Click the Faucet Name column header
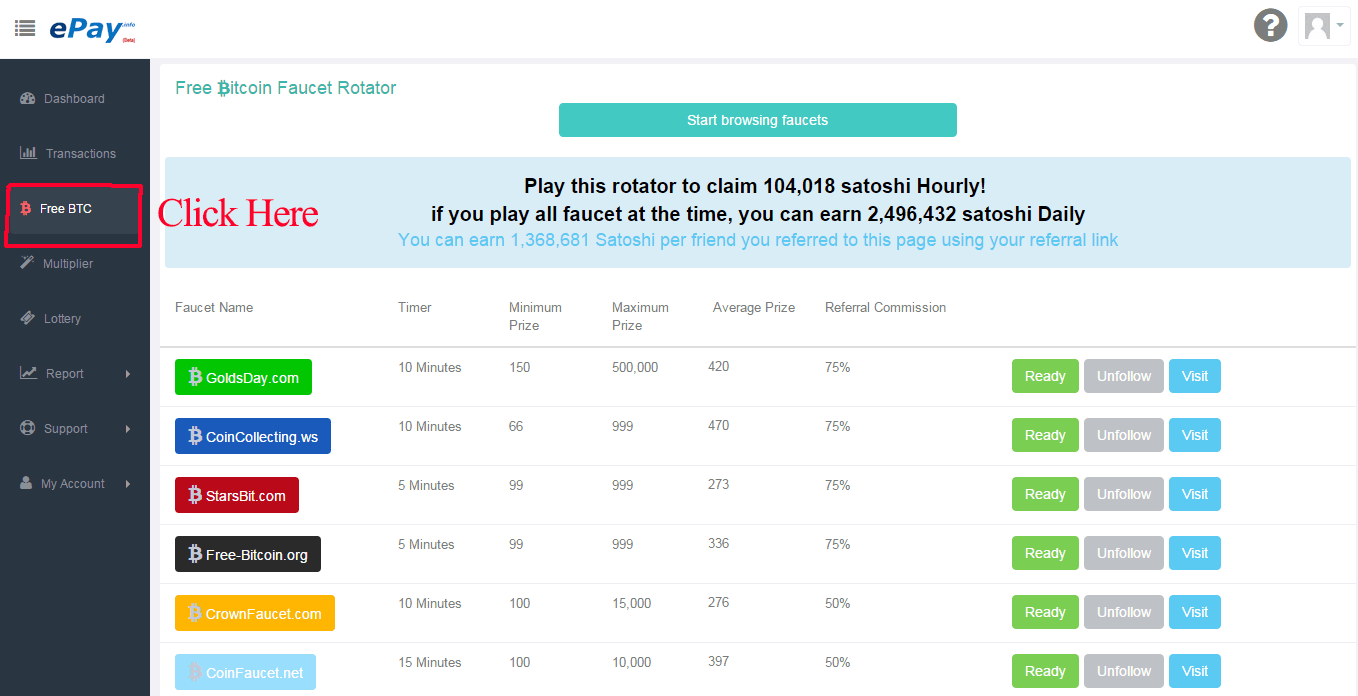Screen dimensions: 1358x696 tap(214, 307)
